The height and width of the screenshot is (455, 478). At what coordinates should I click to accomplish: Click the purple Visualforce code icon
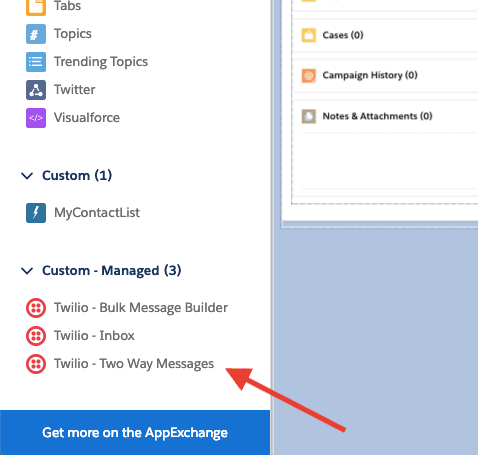pyautogui.click(x=36, y=118)
